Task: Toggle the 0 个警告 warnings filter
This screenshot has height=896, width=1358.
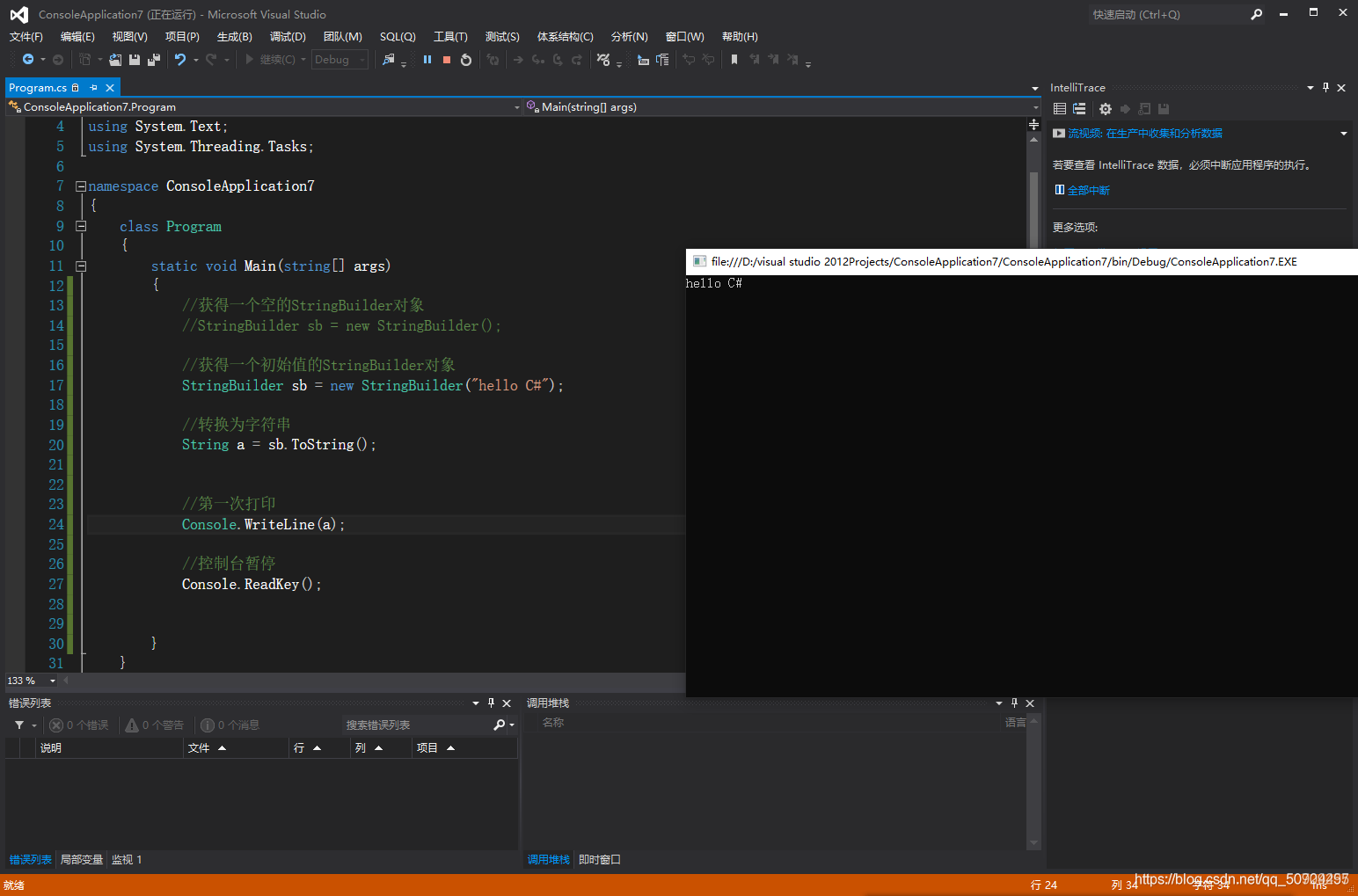Action: (x=155, y=725)
